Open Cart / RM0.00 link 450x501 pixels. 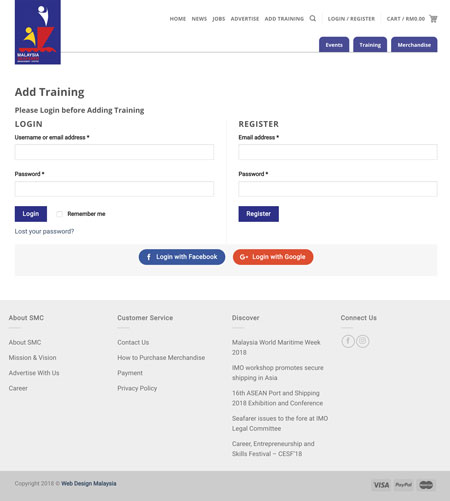tap(406, 19)
